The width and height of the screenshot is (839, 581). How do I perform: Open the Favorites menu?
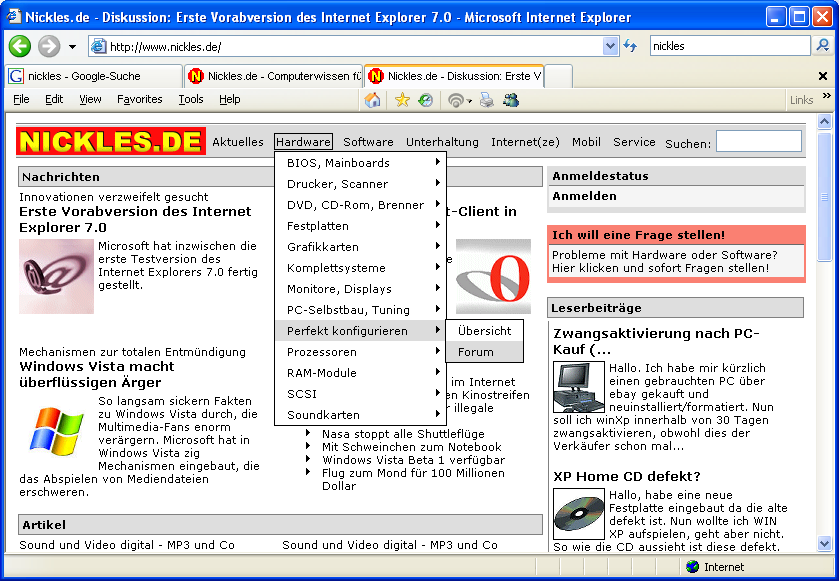pyautogui.click(x=139, y=99)
